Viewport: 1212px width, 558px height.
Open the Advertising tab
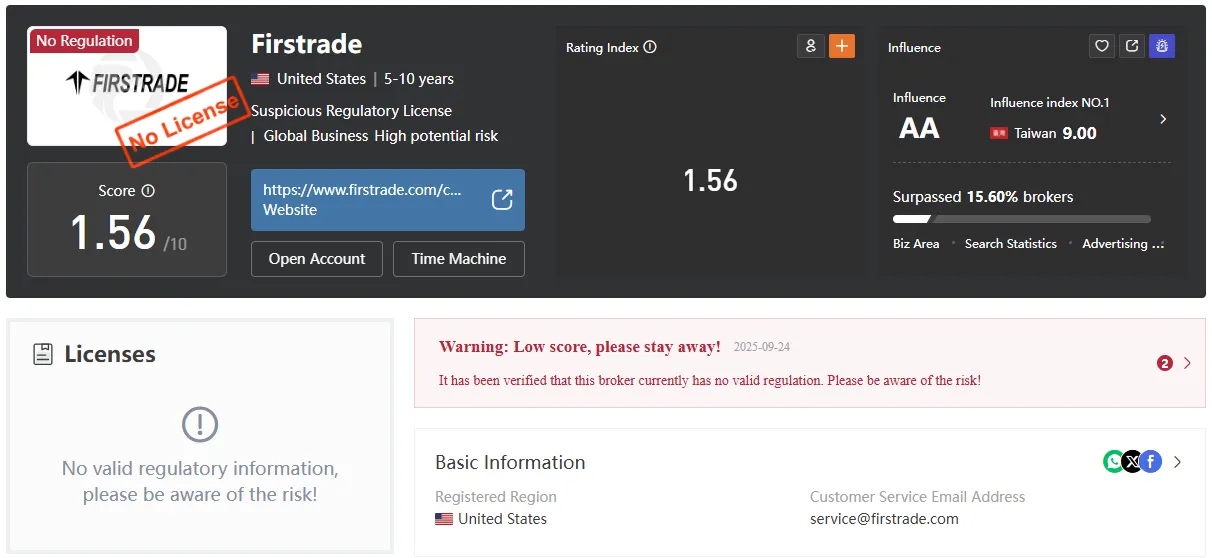tap(1123, 243)
